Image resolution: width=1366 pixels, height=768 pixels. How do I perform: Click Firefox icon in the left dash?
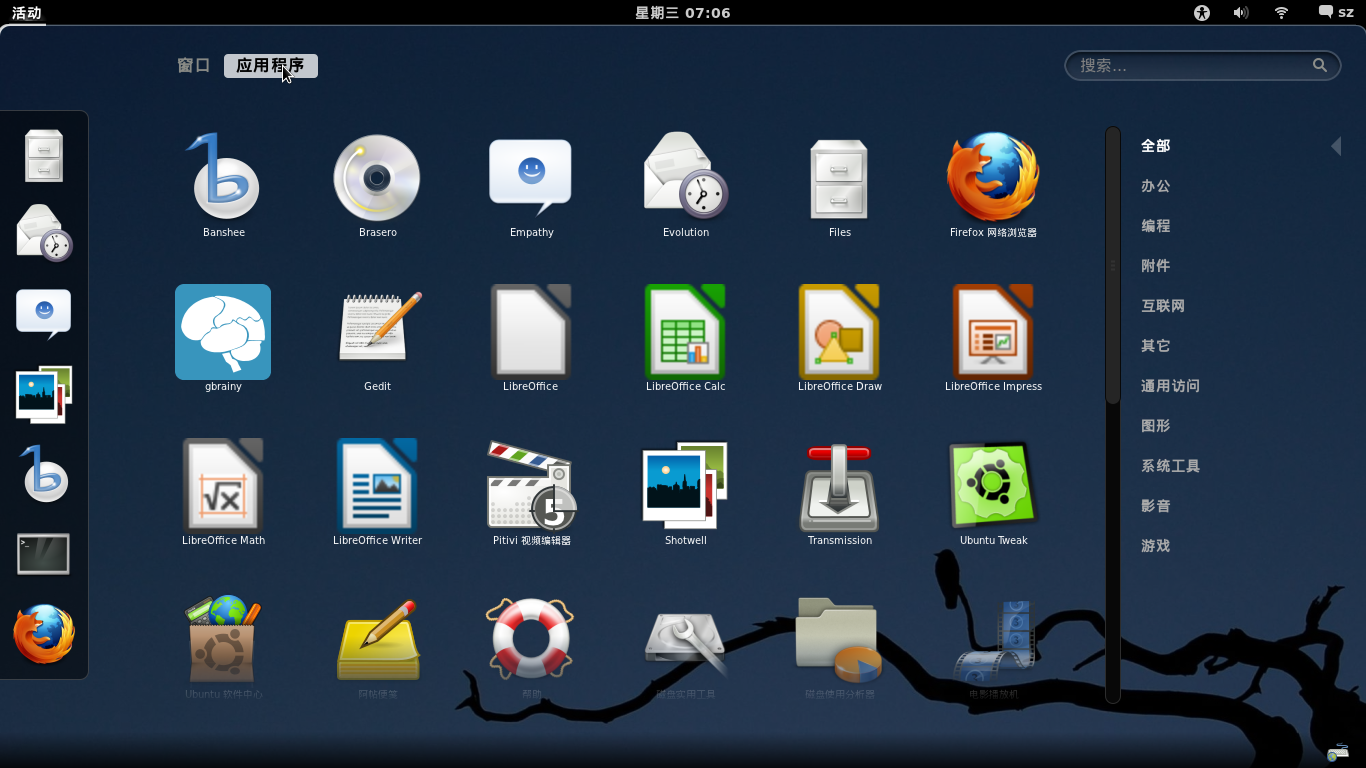coord(44,634)
